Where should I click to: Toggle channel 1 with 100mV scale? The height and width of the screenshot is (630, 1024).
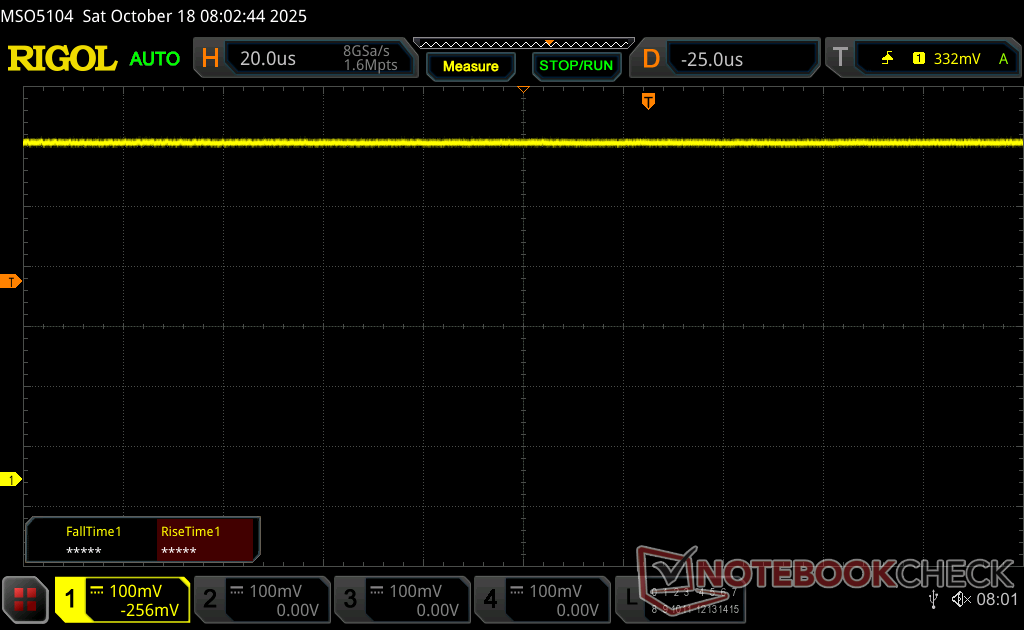click(x=122, y=600)
